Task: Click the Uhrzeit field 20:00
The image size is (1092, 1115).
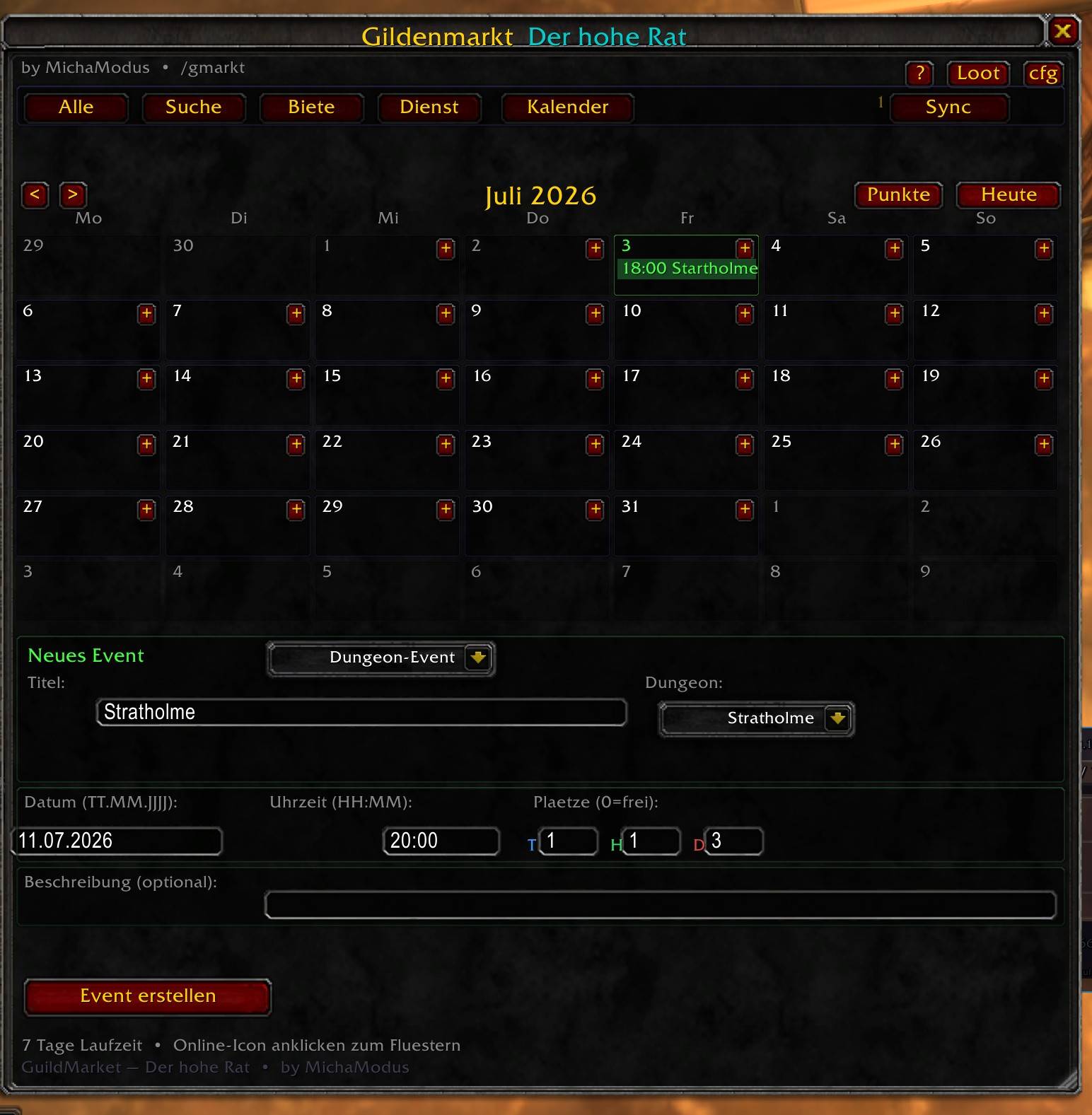Action: coord(441,841)
